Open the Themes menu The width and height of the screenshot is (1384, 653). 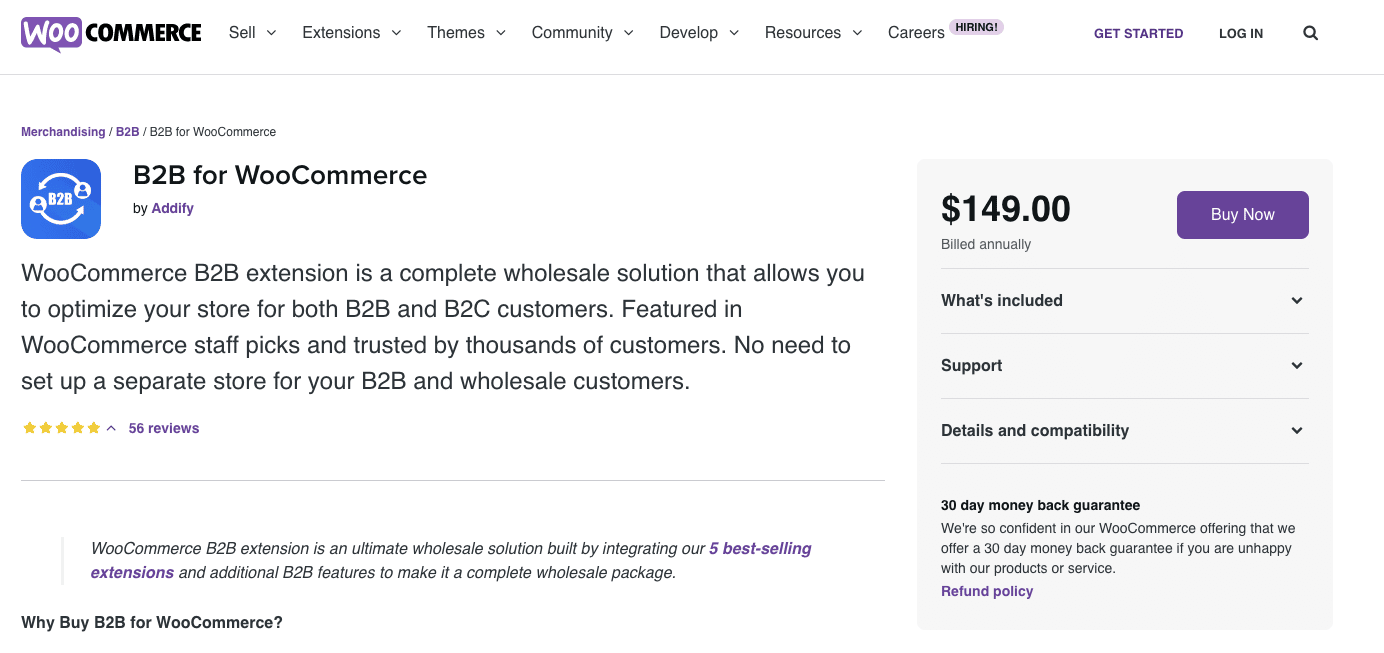click(x=466, y=33)
